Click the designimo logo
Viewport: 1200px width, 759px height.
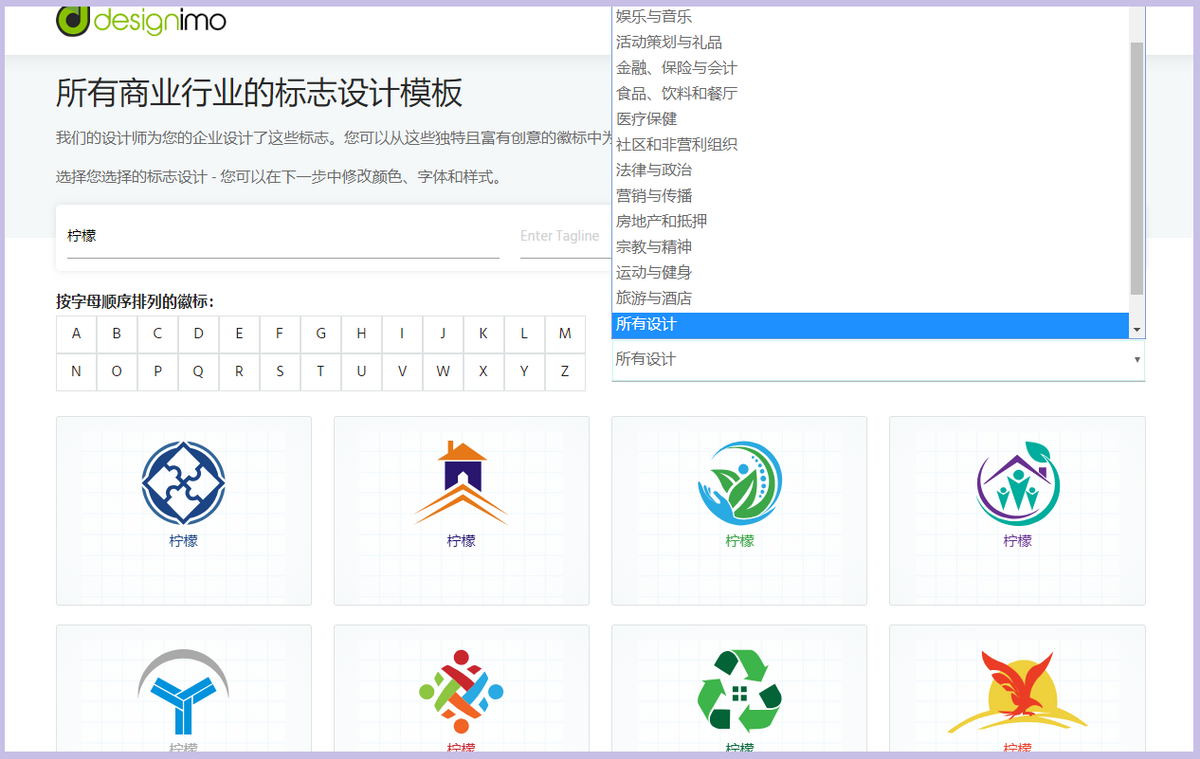[x=141, y=19]
